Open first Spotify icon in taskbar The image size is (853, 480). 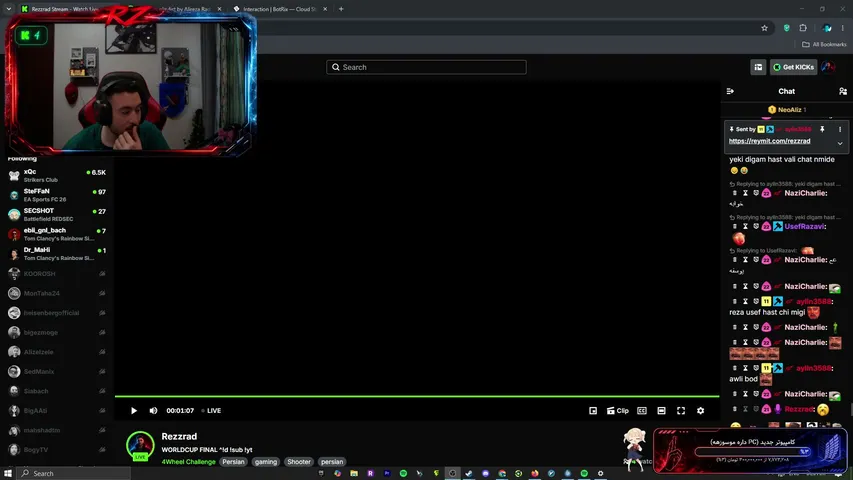tap(403, 473)
